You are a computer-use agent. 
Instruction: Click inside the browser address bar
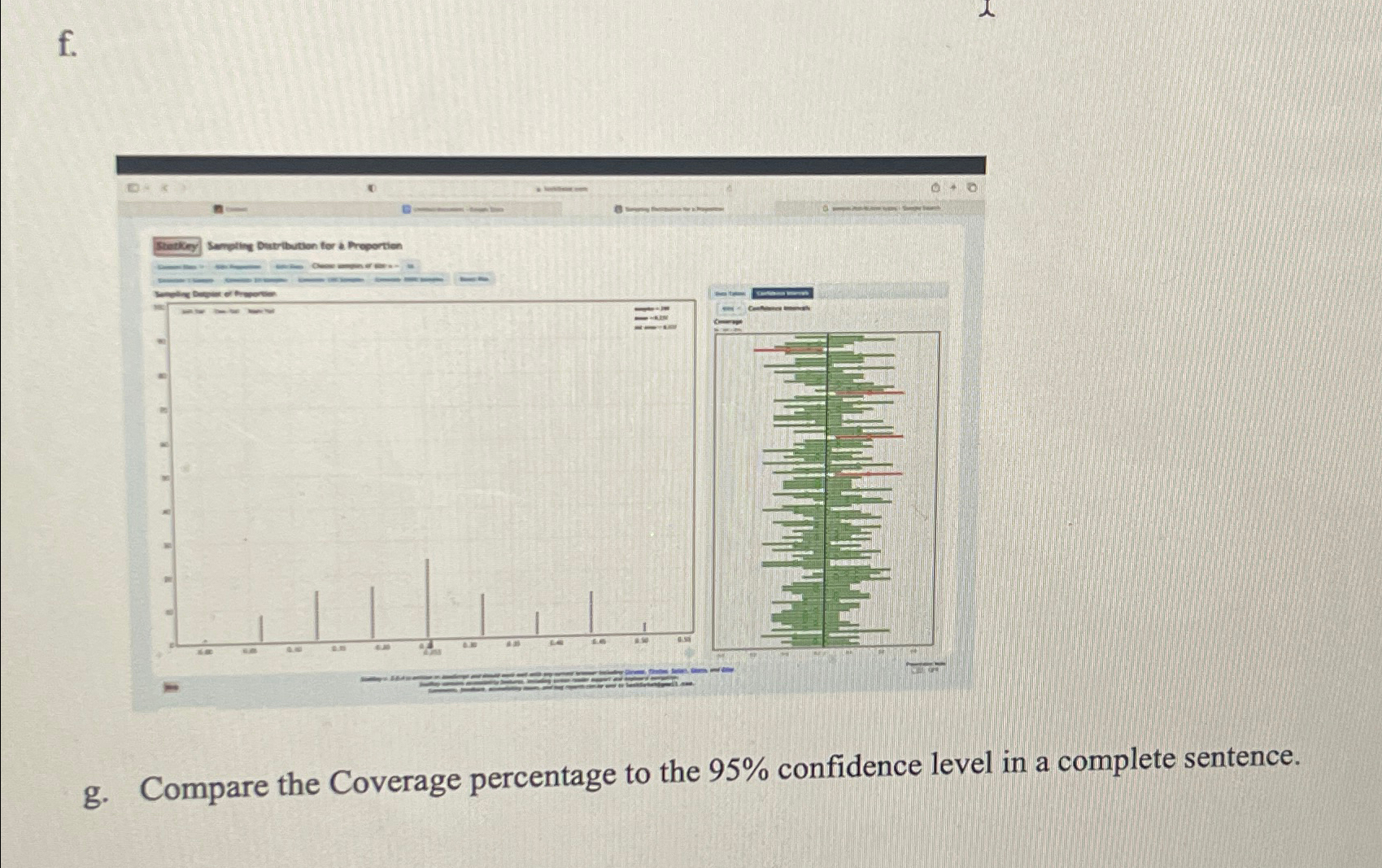pos(561,190)
